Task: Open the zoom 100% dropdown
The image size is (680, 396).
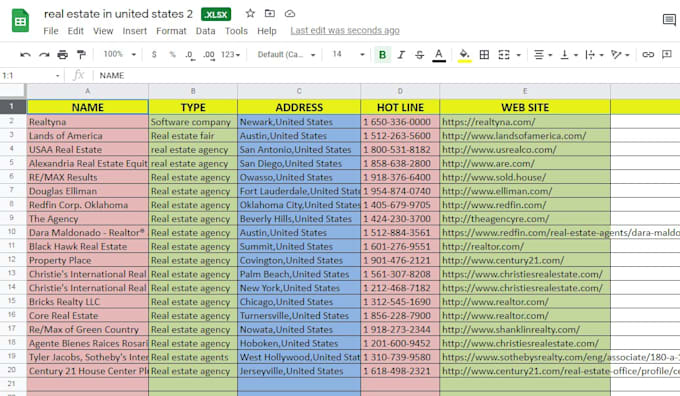Action: point(120,54)
